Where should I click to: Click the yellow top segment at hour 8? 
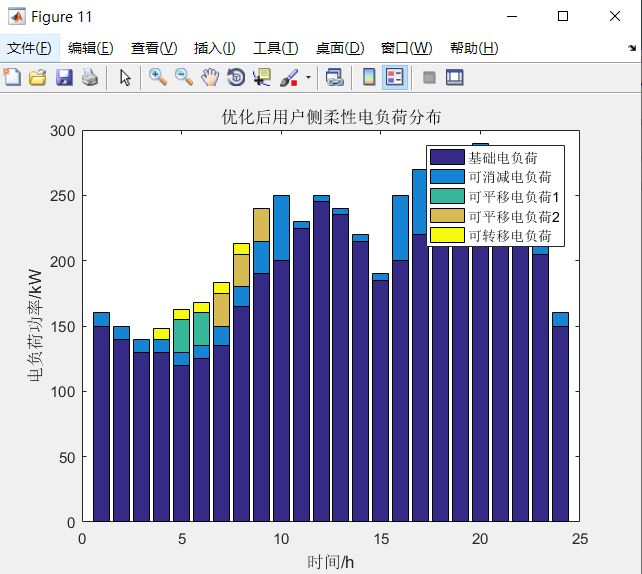(x=241, y=249)
